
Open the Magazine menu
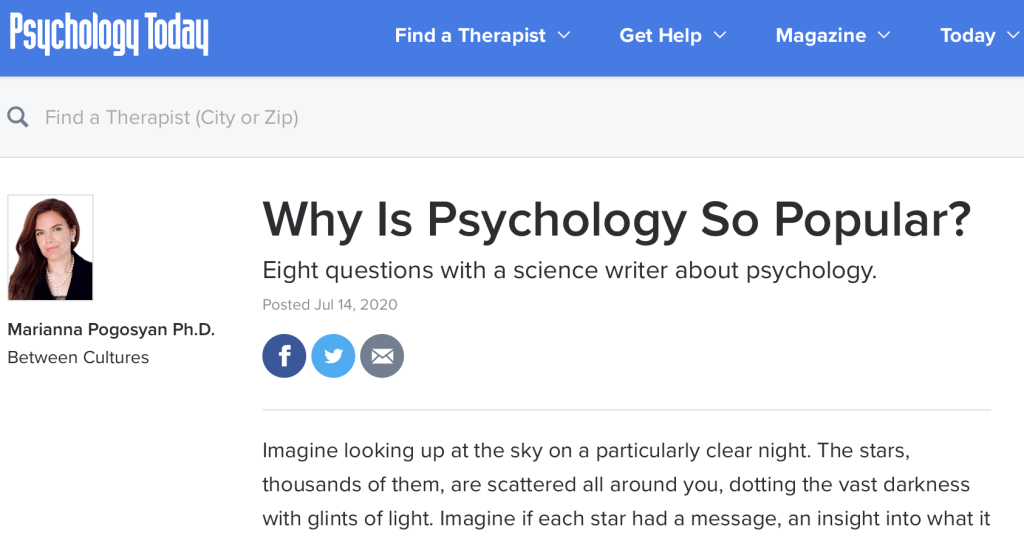(x=821, y=36)
